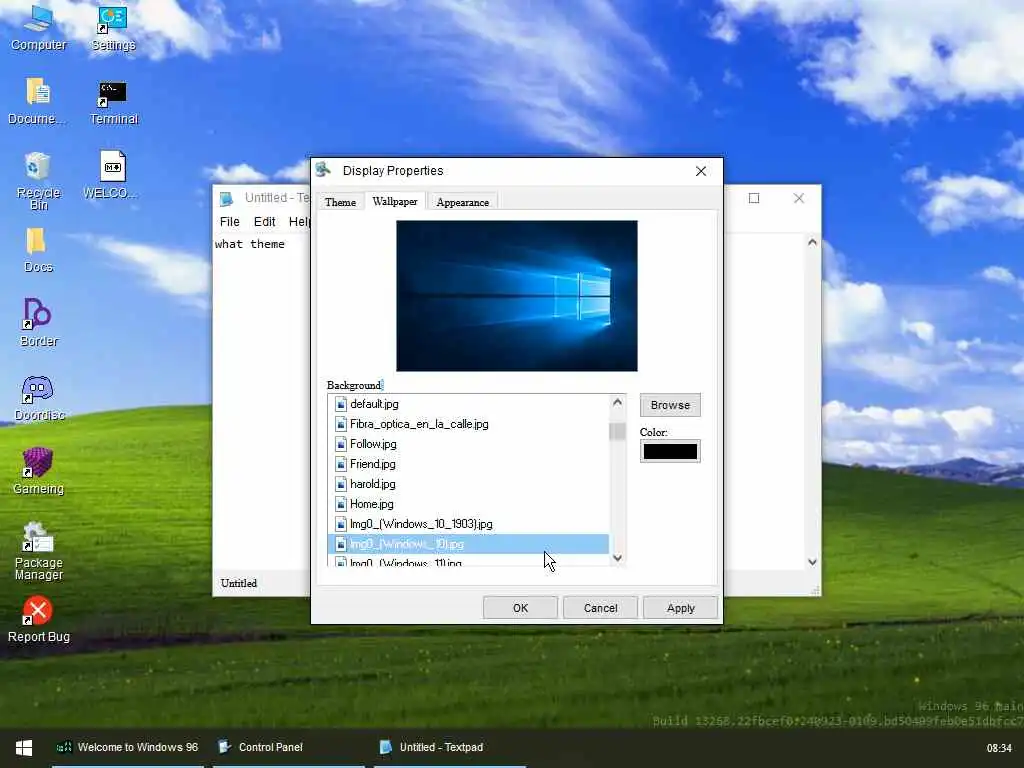The height and width of the screenshot is (768, 1024).
Task: Open the Docs folder on desktop
Action: coord(38,249)
